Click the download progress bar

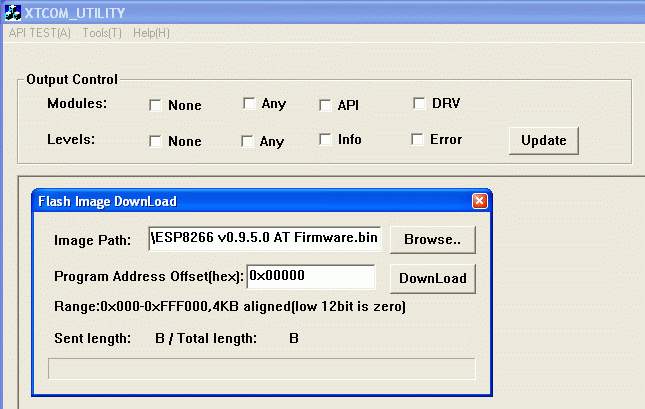pyautogui.click(x=262, y=369)
